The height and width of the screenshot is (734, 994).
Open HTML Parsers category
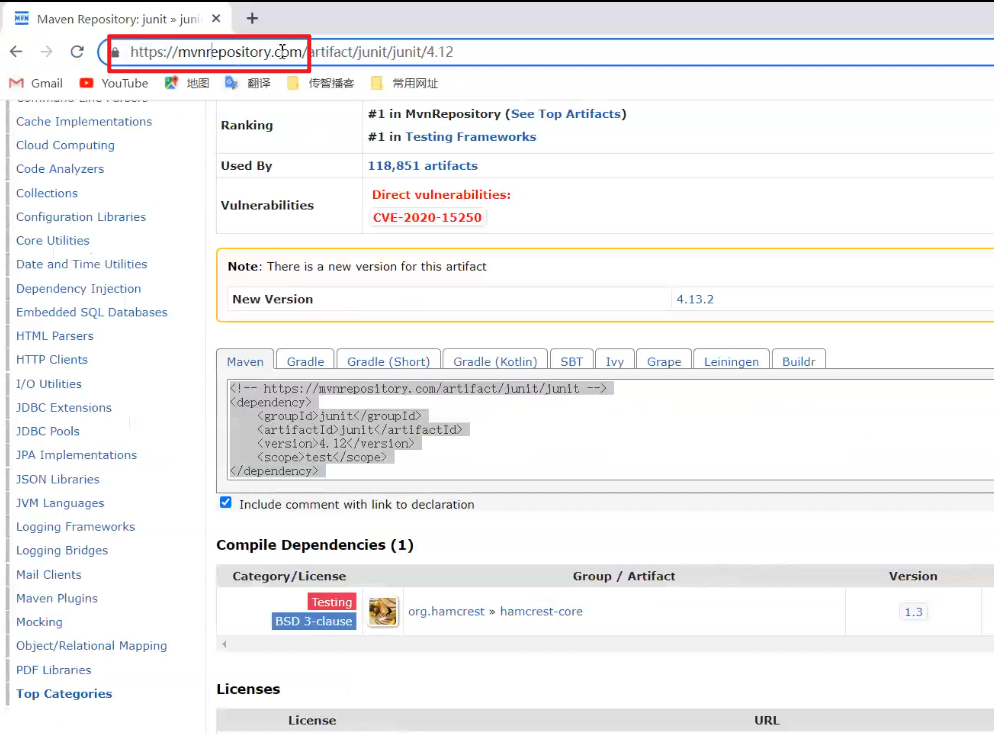pos(55,335)
